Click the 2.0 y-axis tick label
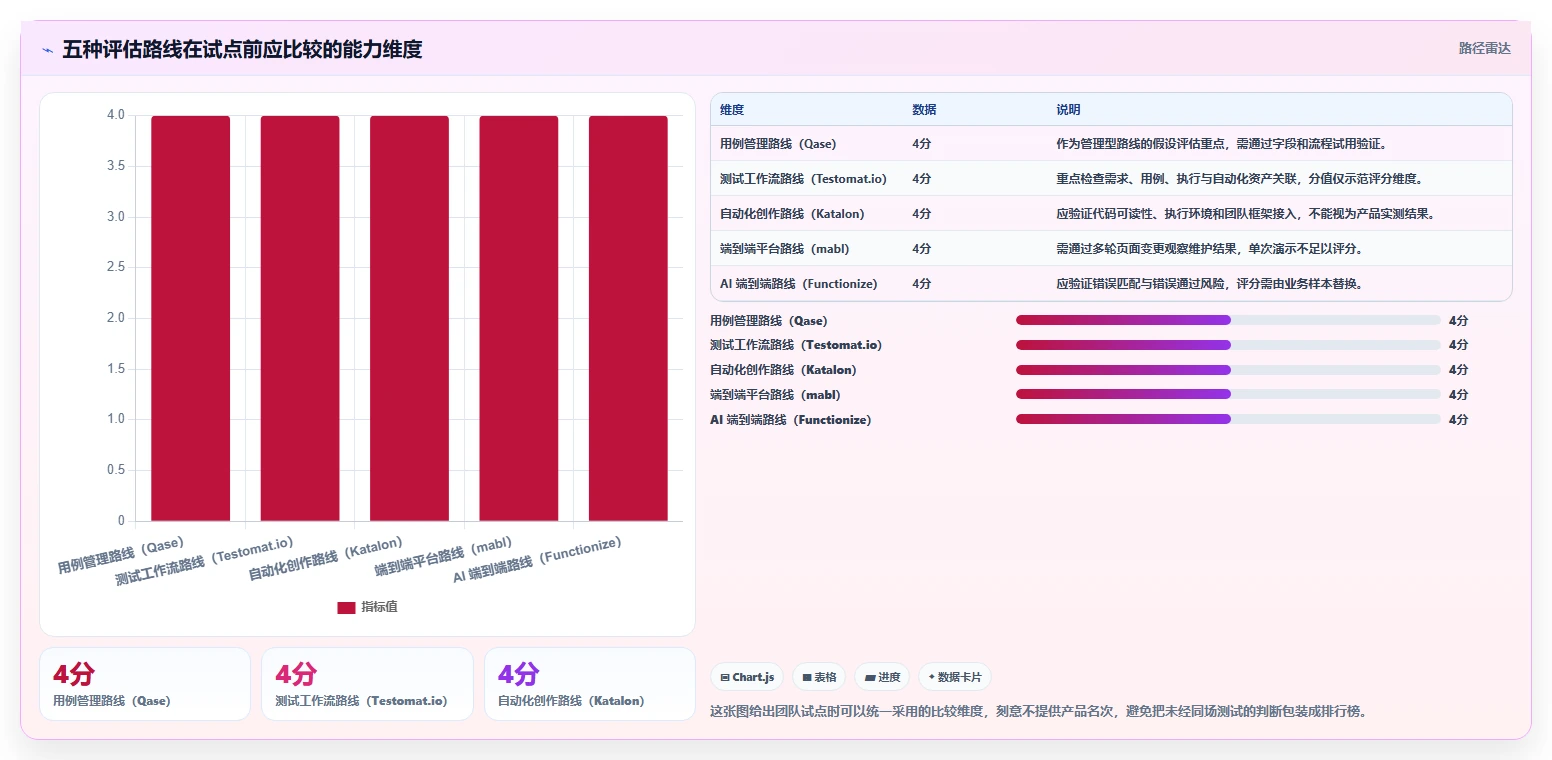The height and width of the screenshot is (760, 1552). pos(116,318)
